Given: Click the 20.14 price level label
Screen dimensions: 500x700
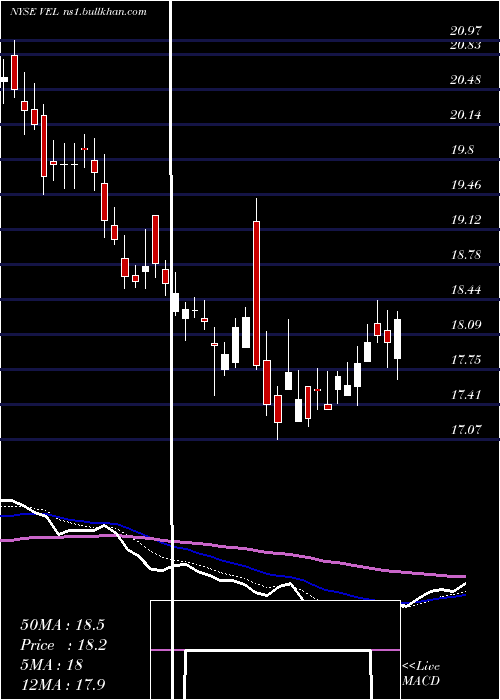Looking at the screenshot, I should (x=466, y=115).
